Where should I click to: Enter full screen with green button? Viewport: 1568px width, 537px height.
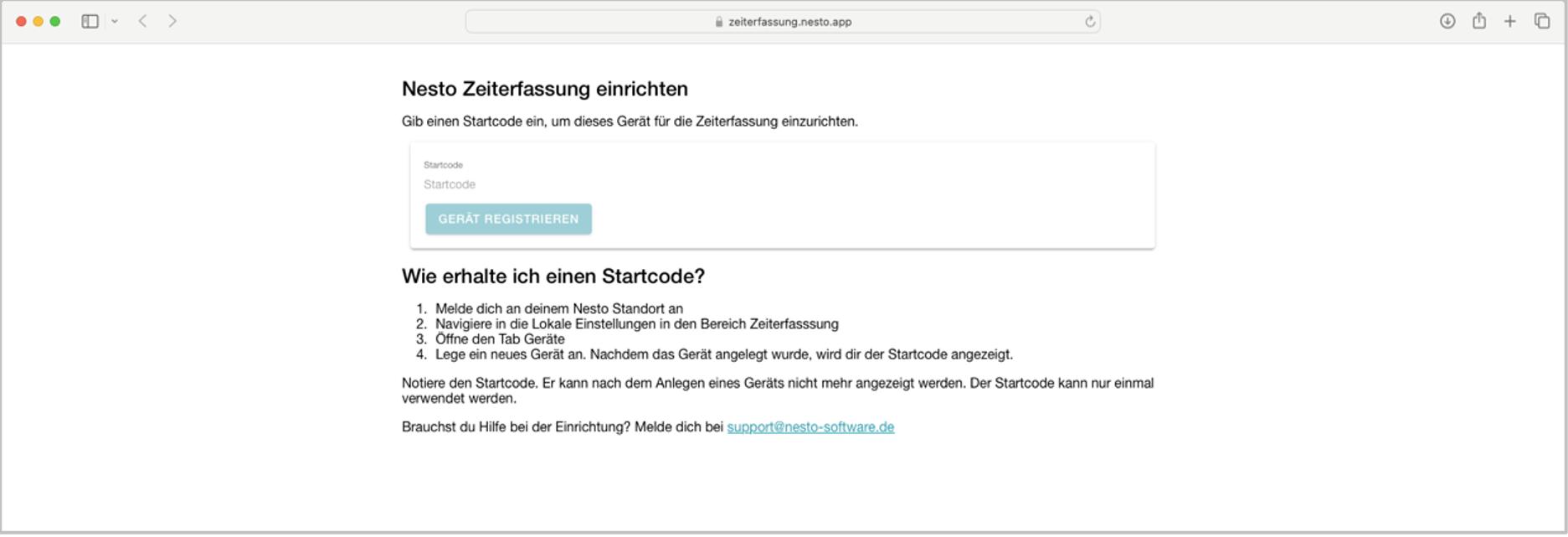[x=55, y=22]
